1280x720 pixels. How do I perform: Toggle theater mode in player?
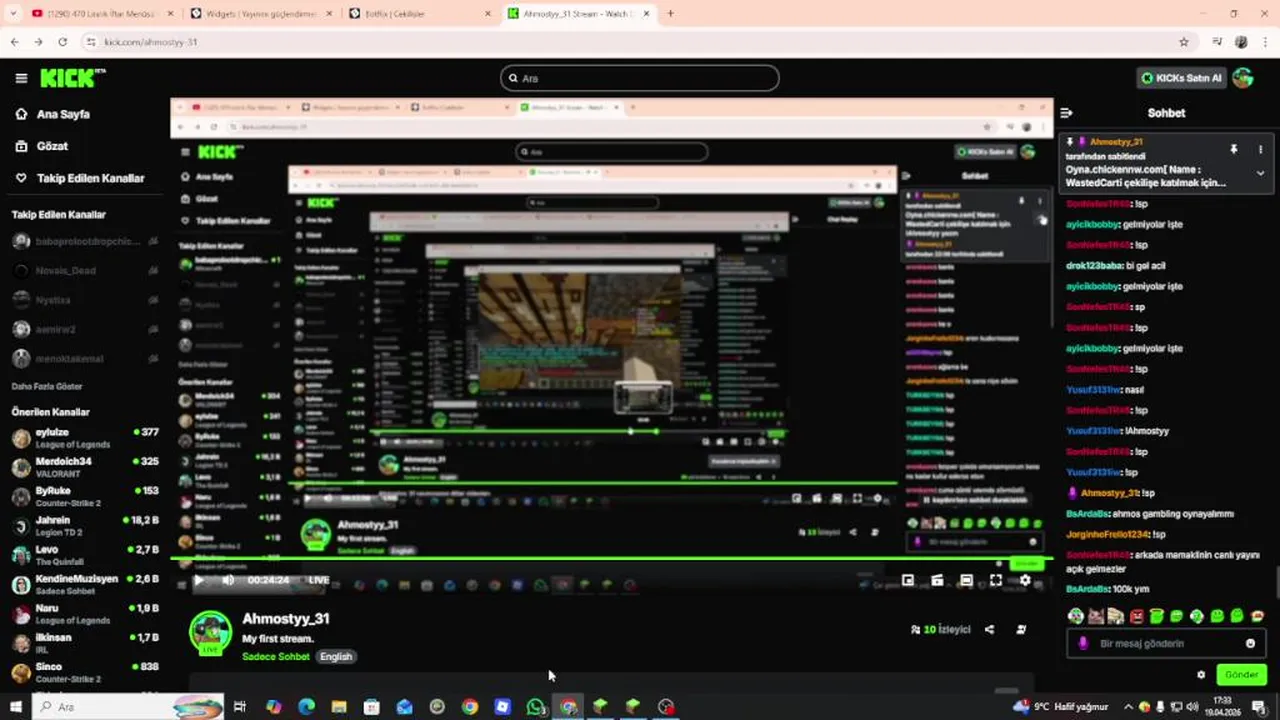click(966, 580)
